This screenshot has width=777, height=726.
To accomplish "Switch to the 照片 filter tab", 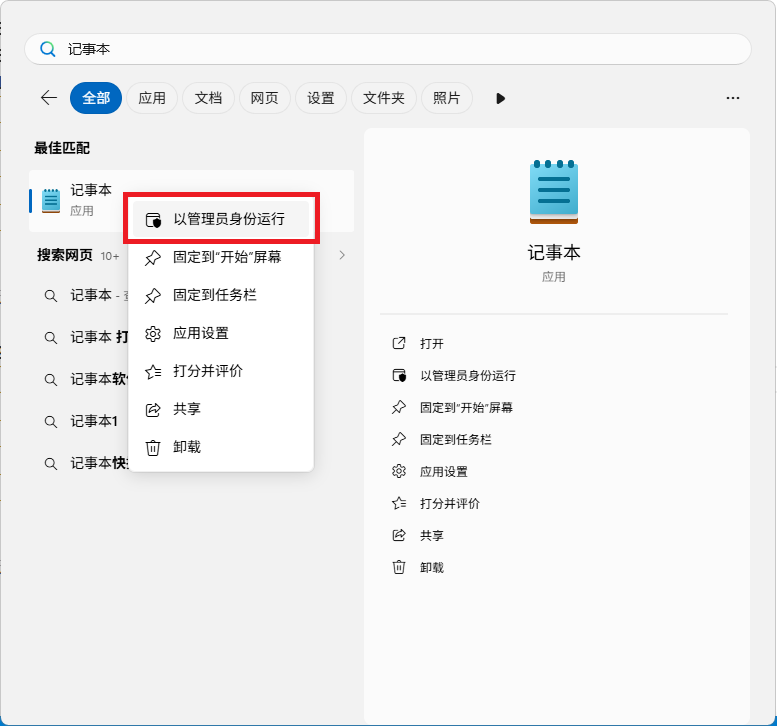I will [446, 98].
